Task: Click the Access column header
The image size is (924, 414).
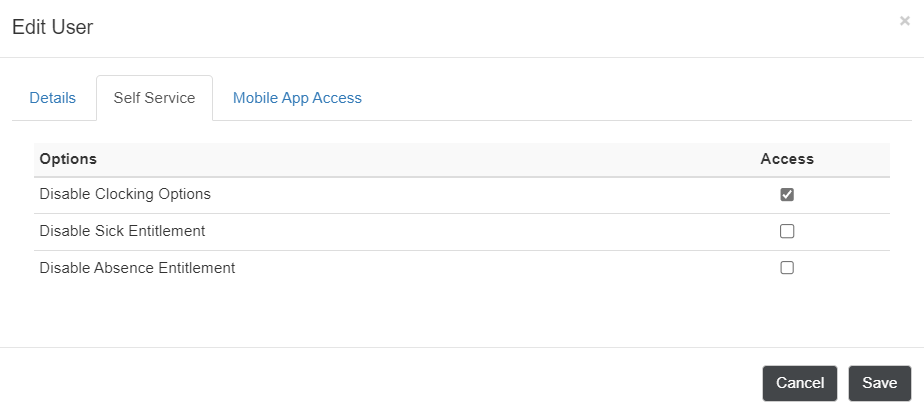Action: [x=787, y=159]
